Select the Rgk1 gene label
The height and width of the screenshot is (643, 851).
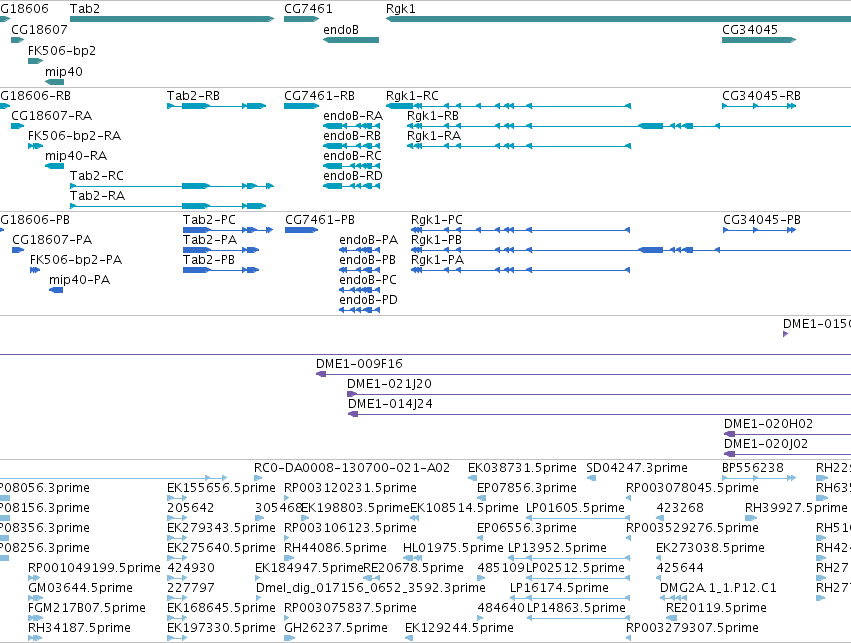pyautogui.click(x=401, y=9)
